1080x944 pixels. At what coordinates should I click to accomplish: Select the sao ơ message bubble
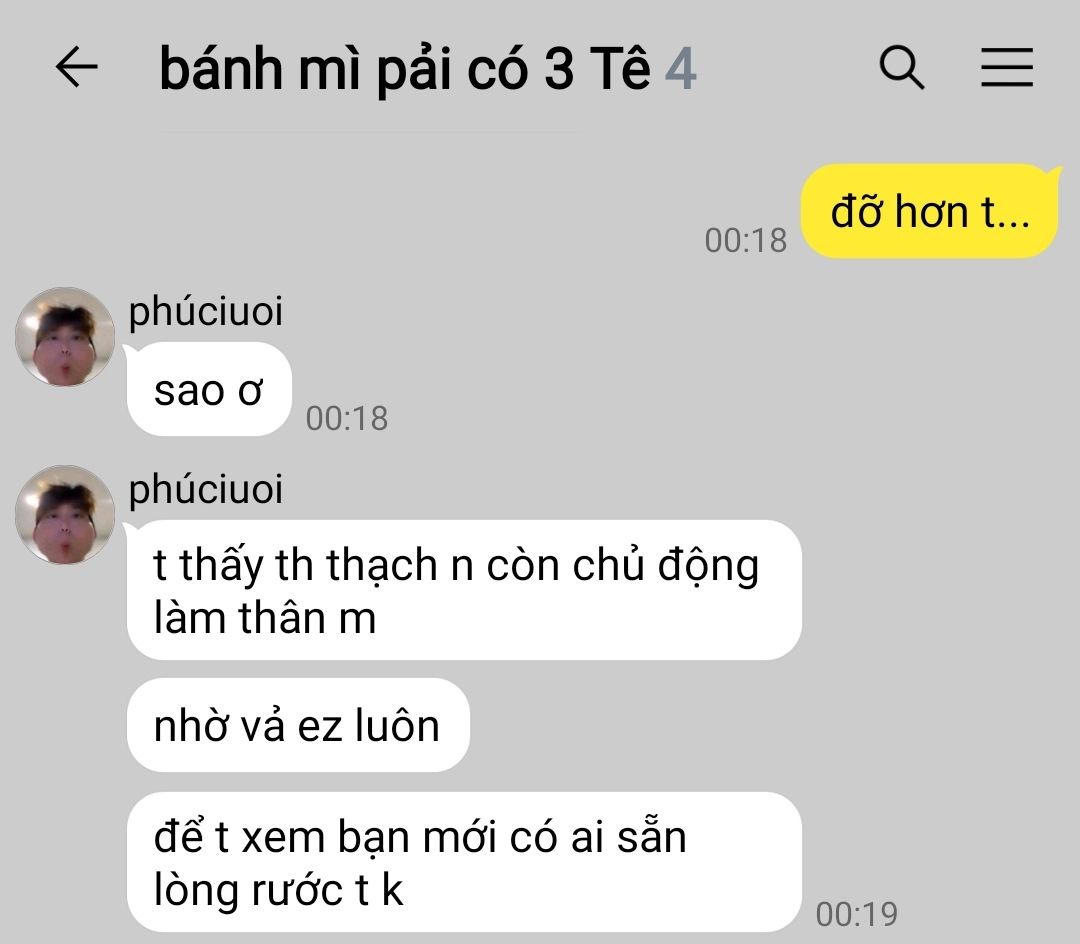click(209, 389)
